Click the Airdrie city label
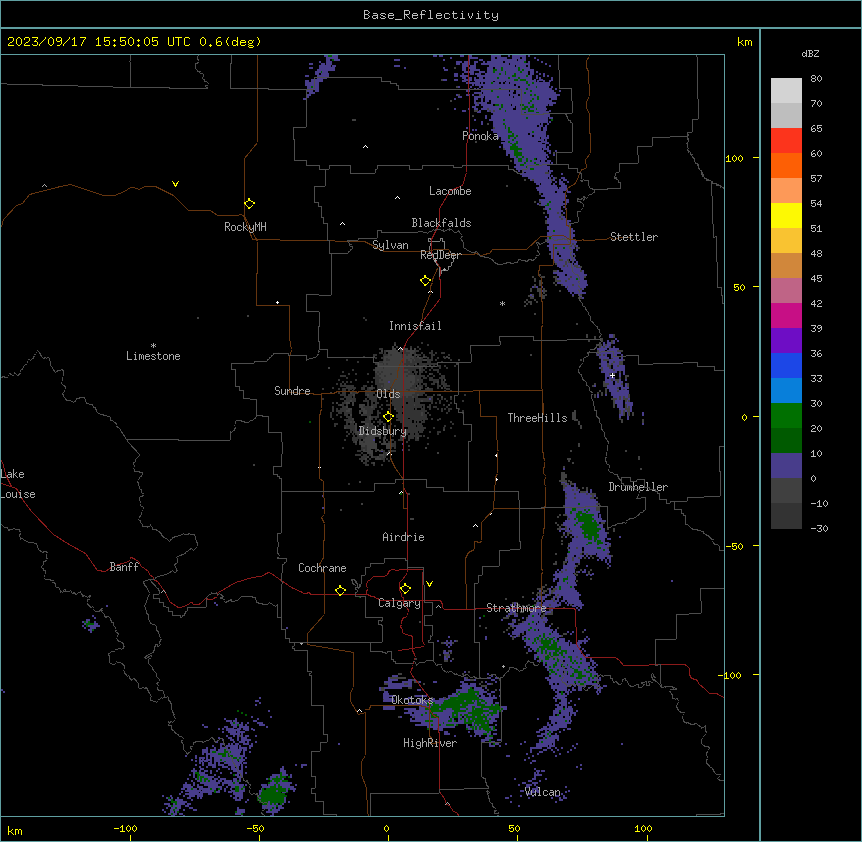 tap(404, 537)
